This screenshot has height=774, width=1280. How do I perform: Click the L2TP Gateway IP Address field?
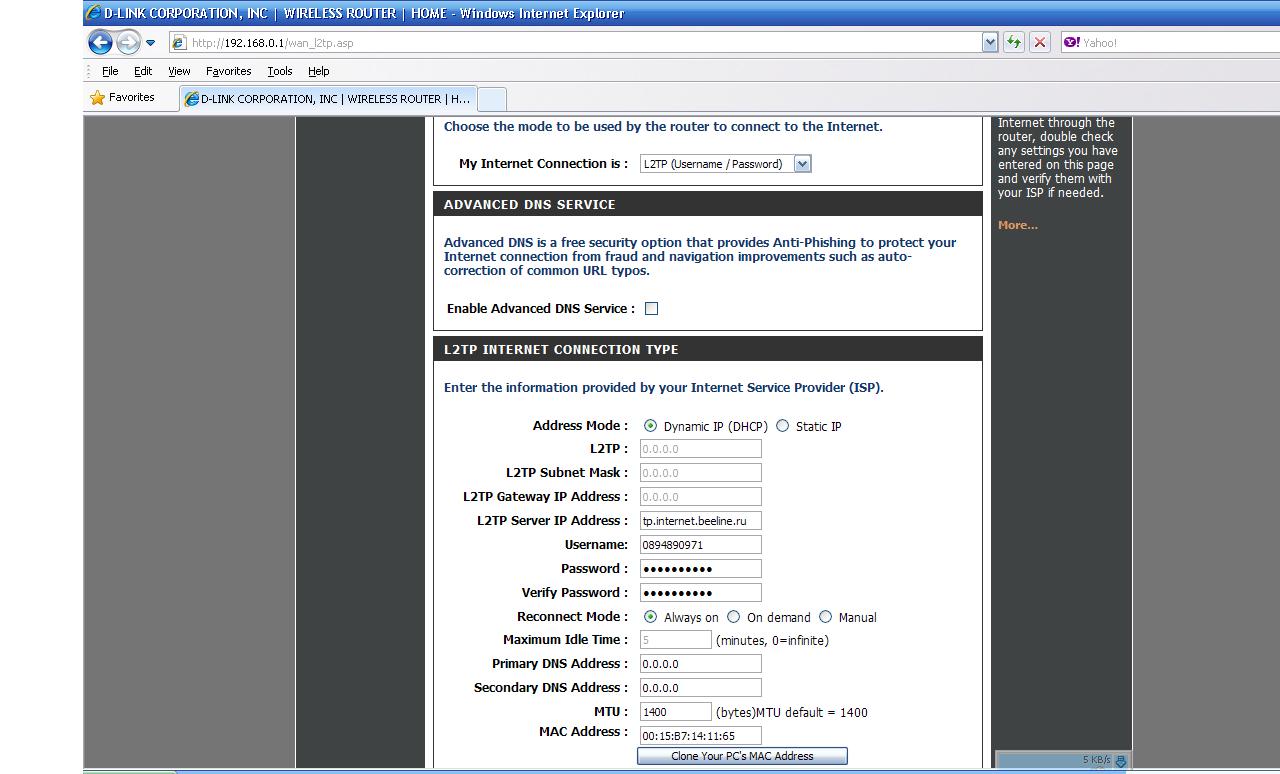point(700,497)
